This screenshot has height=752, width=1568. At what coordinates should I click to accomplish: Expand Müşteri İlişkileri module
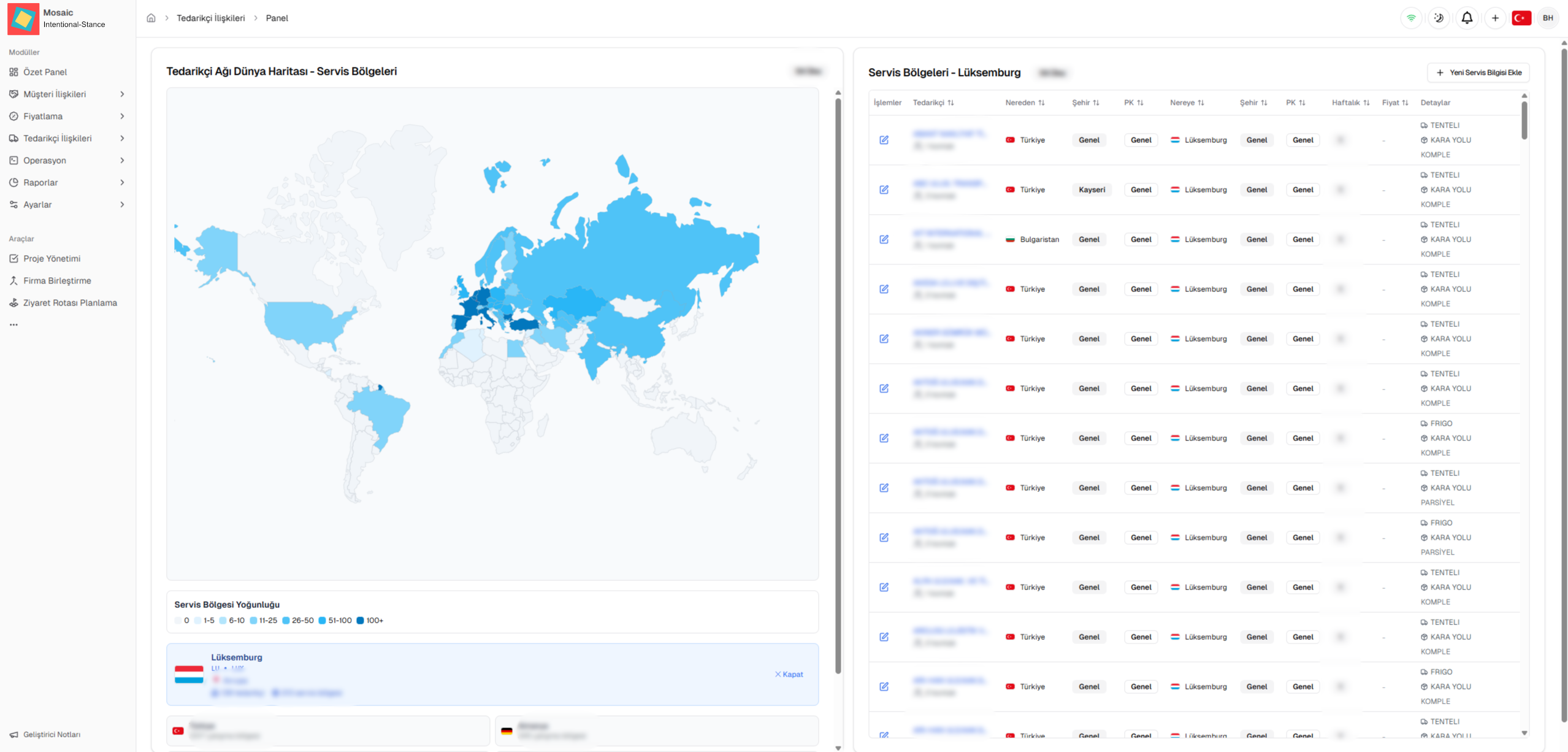[x=67, y=94]
